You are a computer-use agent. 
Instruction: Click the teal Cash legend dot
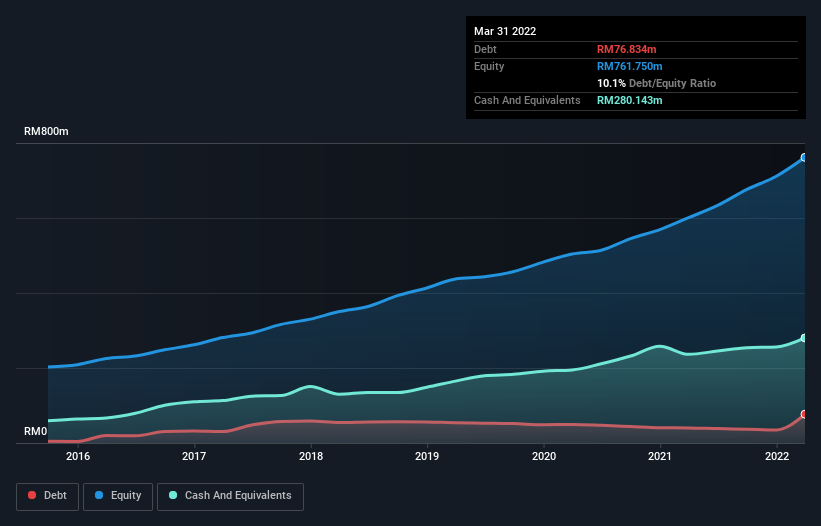tap(173, 495)
